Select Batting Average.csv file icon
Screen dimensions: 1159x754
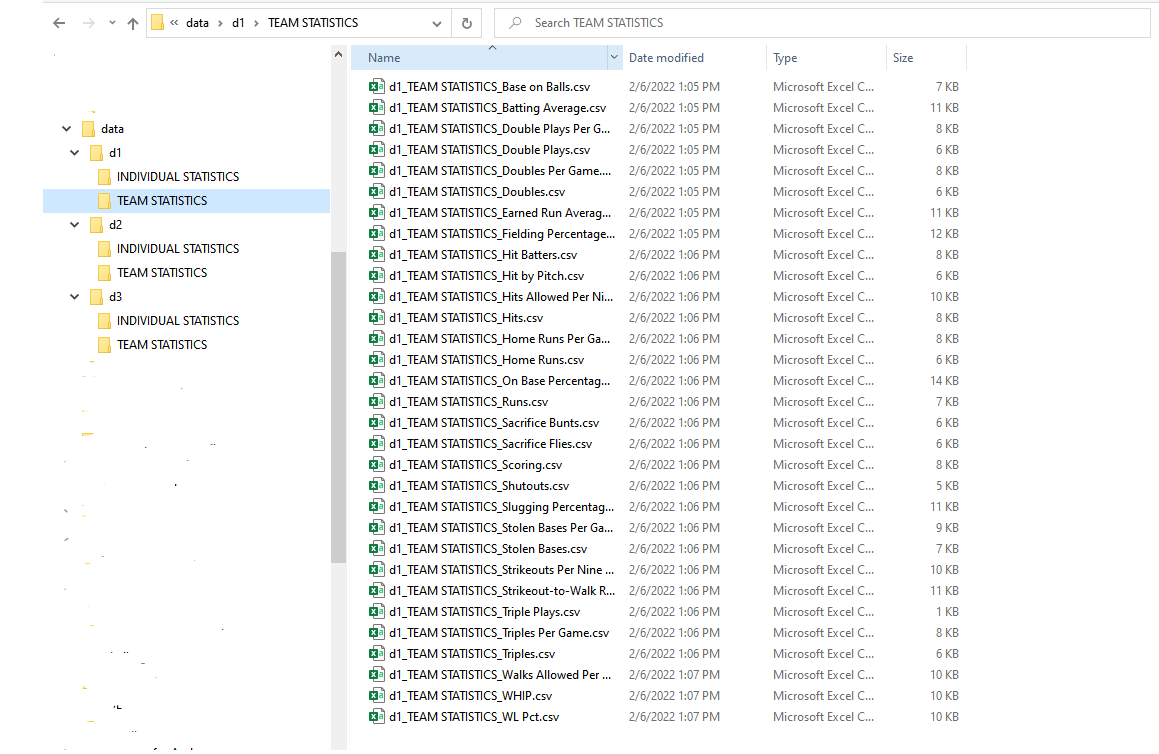pos(377,108)
